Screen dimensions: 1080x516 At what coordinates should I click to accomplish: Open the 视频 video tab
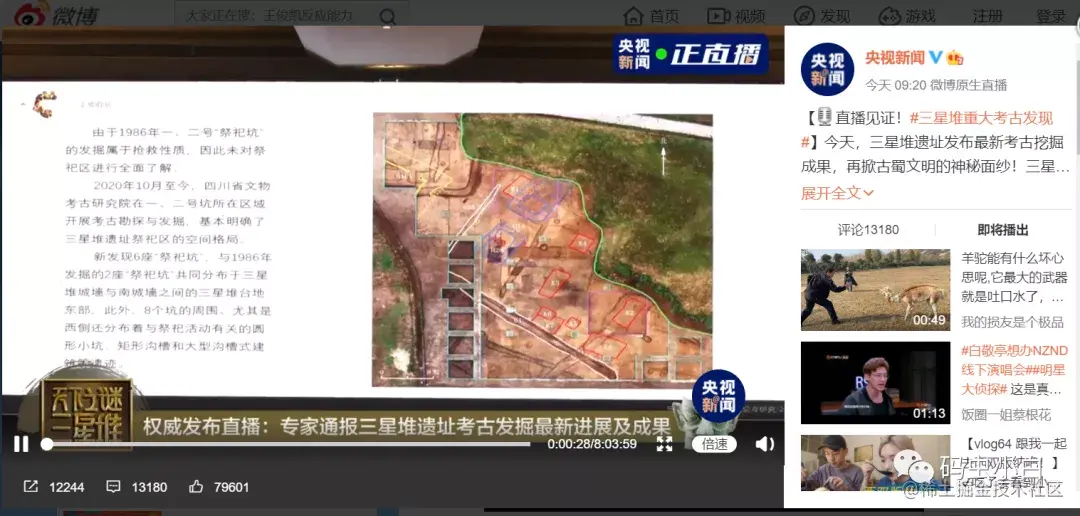point(736,16)
